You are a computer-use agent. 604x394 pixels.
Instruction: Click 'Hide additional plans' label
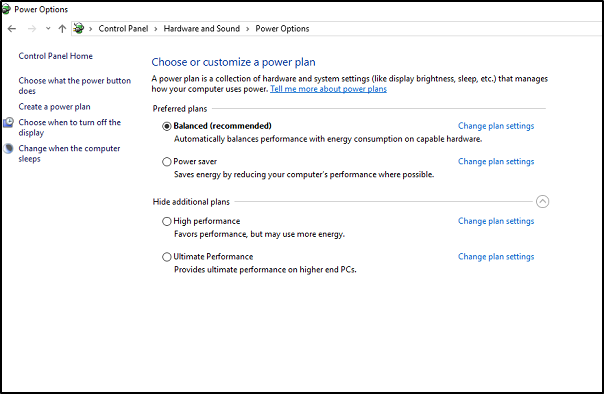click(x=191, y=202)
